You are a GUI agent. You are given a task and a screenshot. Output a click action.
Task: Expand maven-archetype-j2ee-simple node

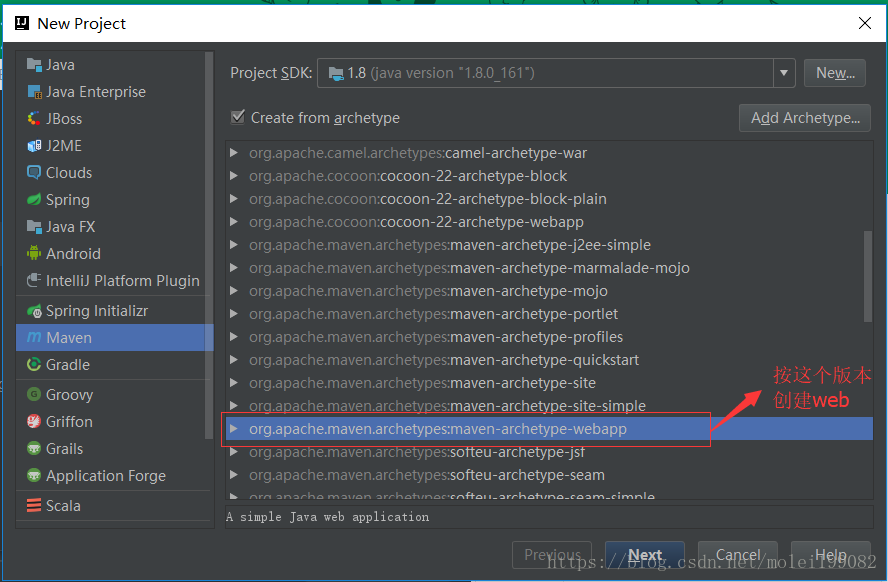tap(233, 245)
